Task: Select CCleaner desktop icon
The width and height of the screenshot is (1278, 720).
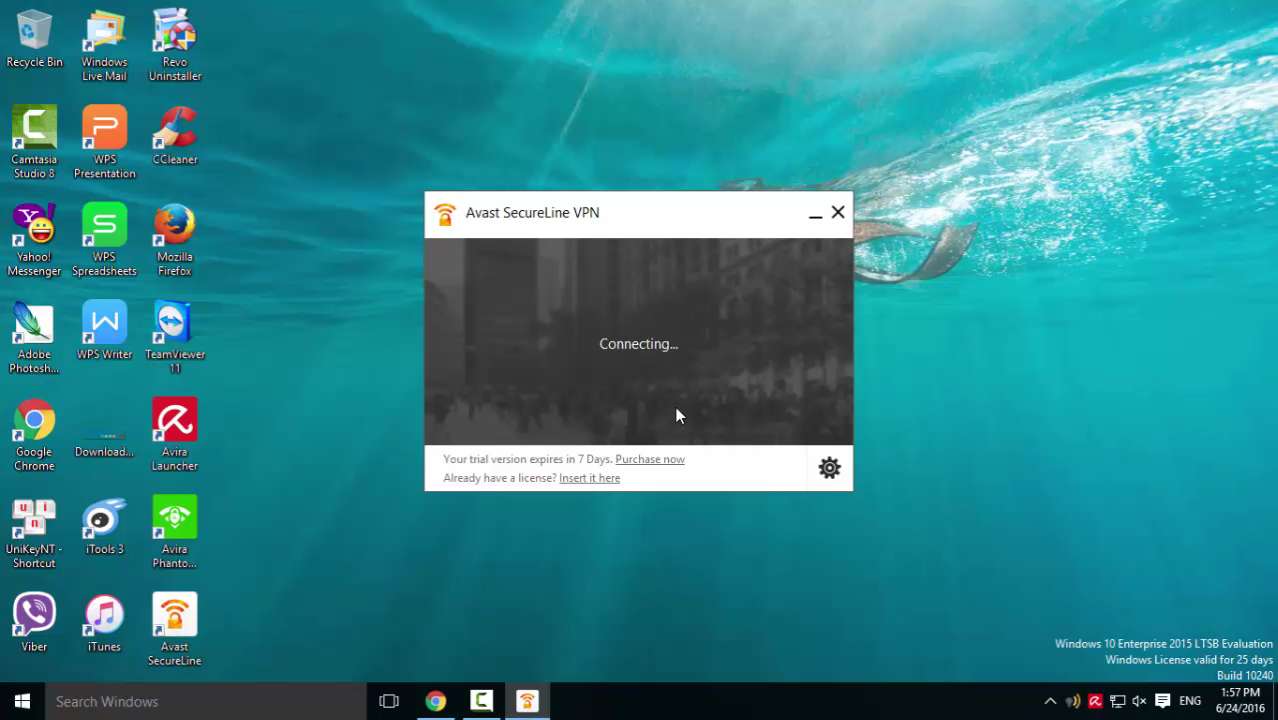Action: pyautogui.click(x=175, y=136)
